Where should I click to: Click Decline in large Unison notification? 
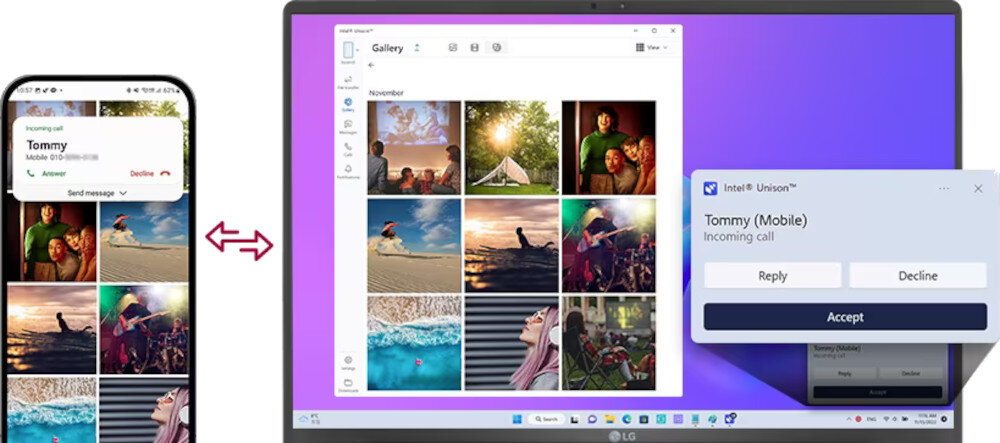tap(918, 275)
